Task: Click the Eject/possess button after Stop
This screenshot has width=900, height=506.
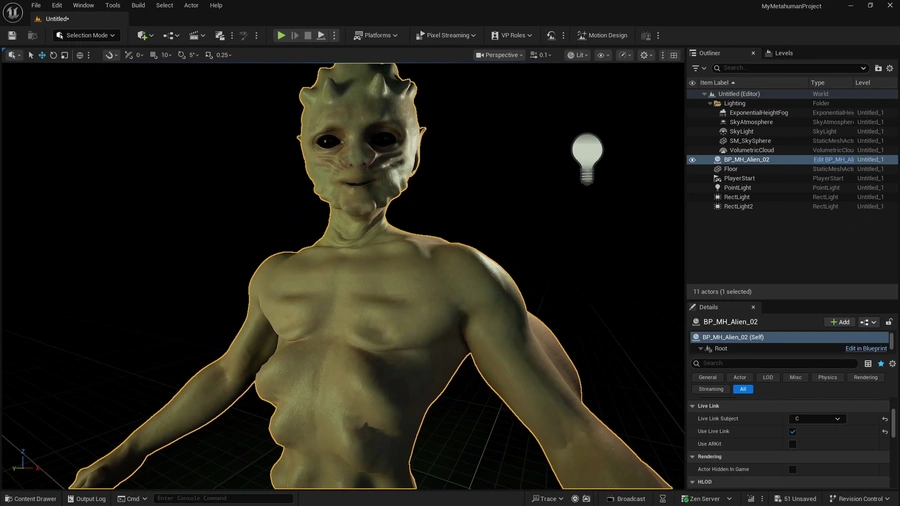Action: pyautogui.click(x=321, y=36)
